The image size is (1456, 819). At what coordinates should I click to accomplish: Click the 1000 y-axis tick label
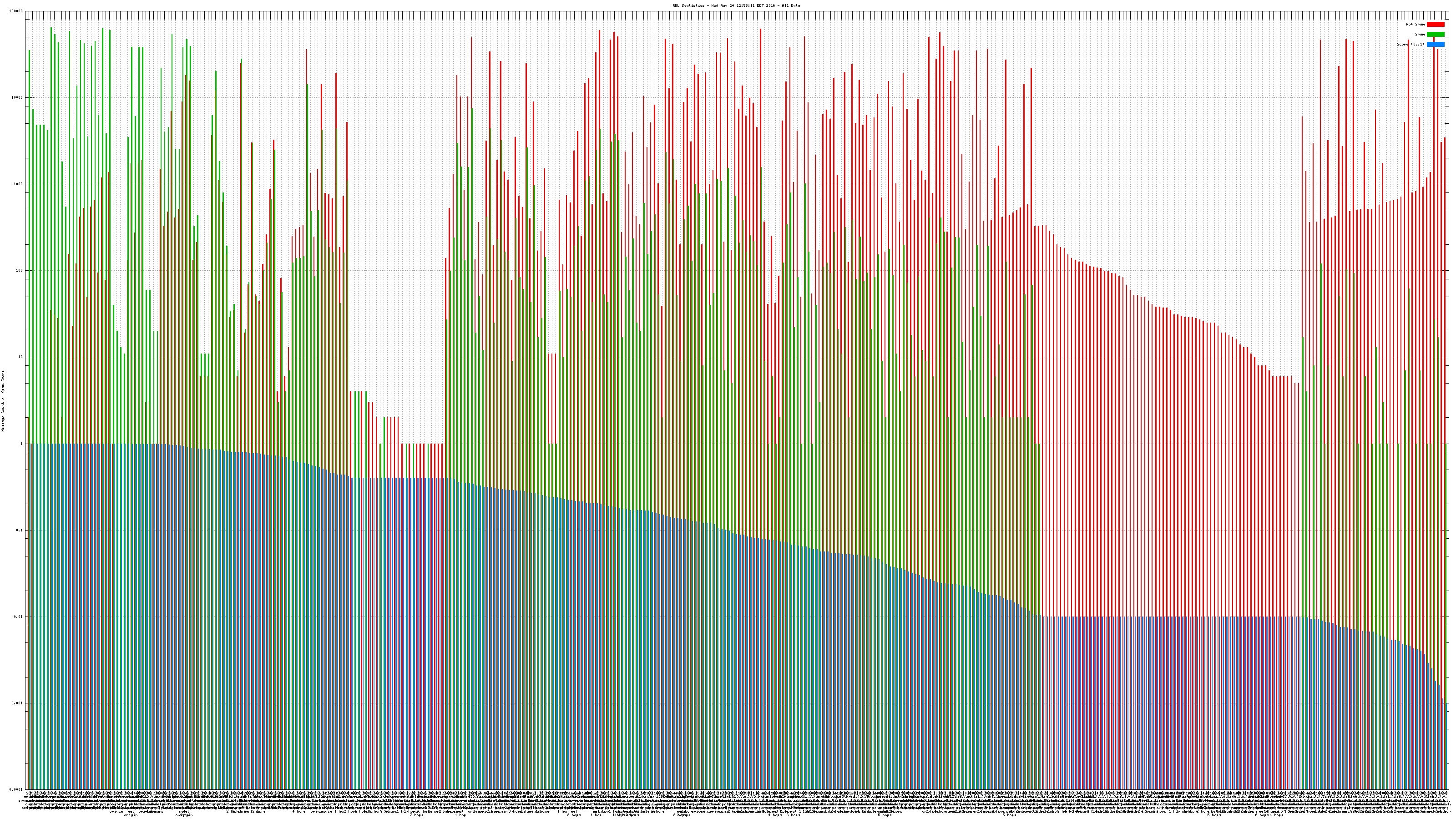pyautogui.click(x=19, y=184)
